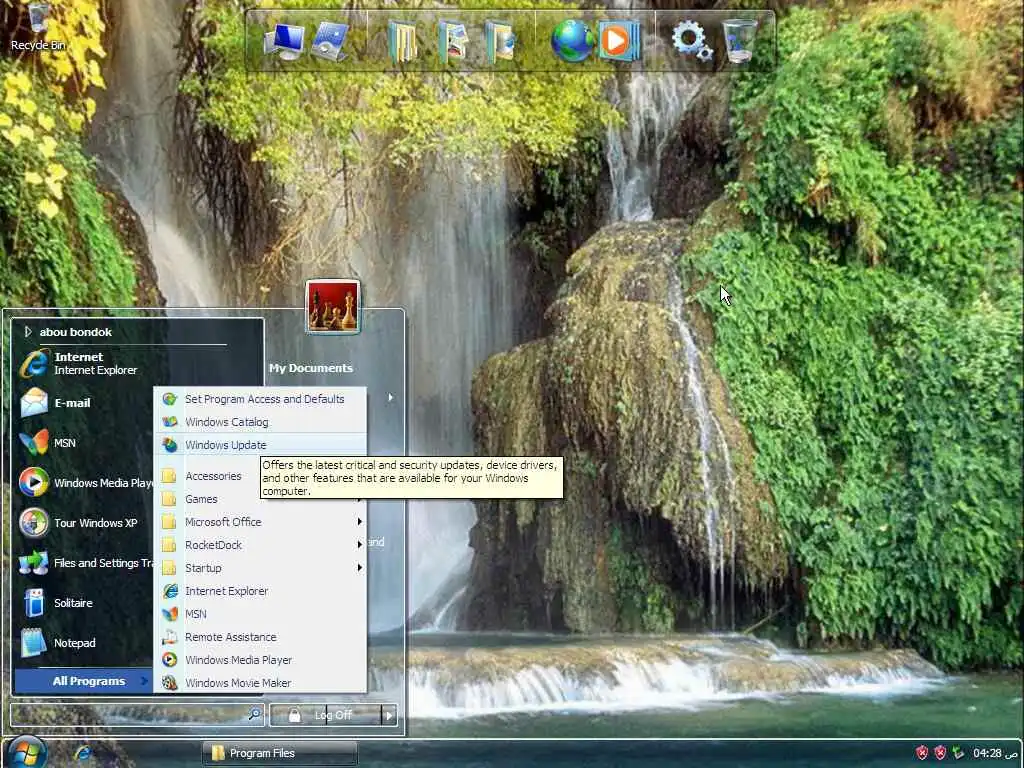Launch Windows Media Player from the left Start column

coord(85,483)
